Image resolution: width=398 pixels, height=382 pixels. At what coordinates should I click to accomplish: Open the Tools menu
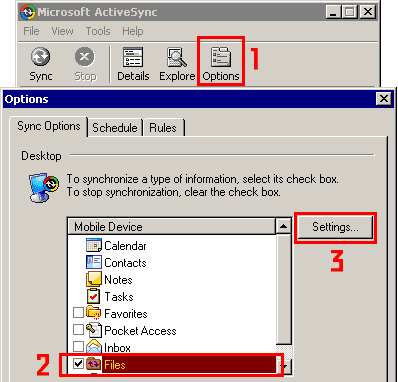pyautogui.click(x=98, y=31)
